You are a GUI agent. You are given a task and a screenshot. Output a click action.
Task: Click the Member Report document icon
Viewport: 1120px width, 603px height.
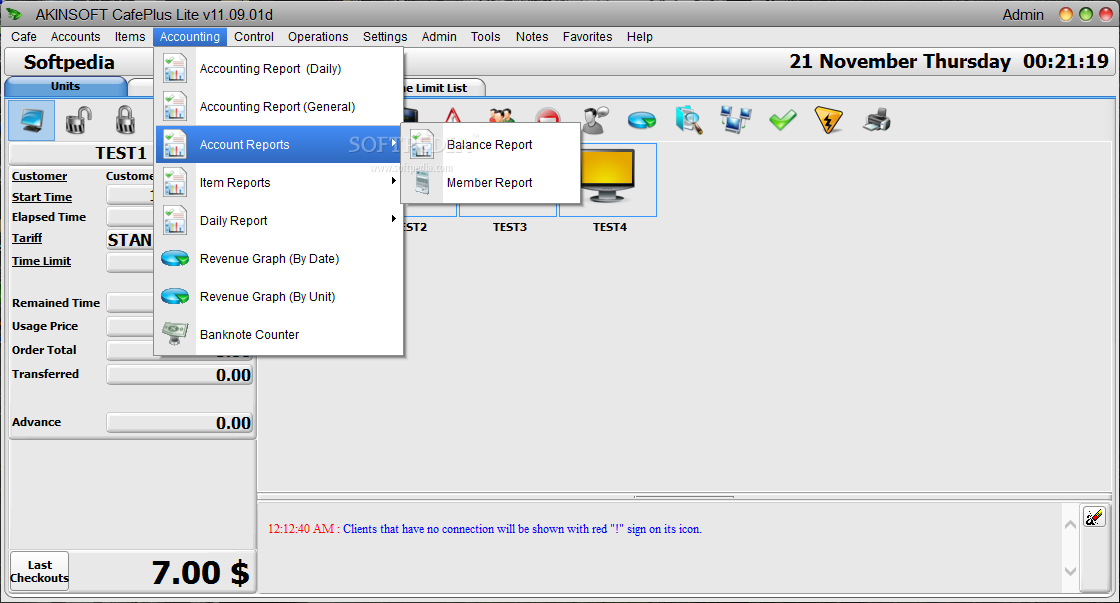coord(422,183)
